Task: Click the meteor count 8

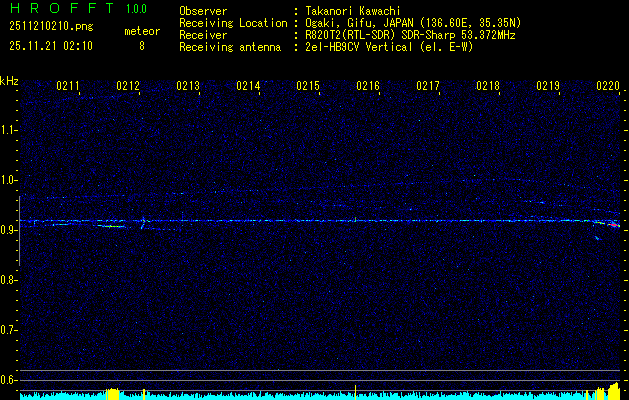Action: [x=142, y=46]
